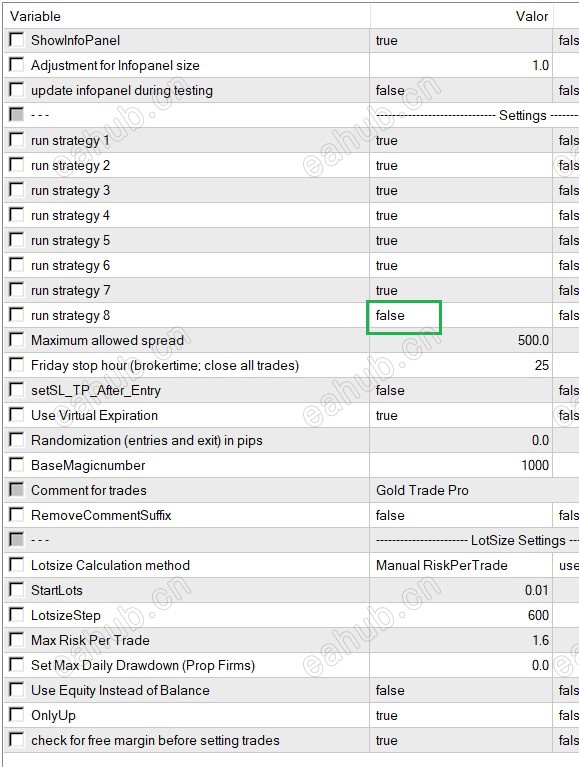Open Use Virtual Expiration value true
The image size is (579, 767).
click(x=461, y=415)
